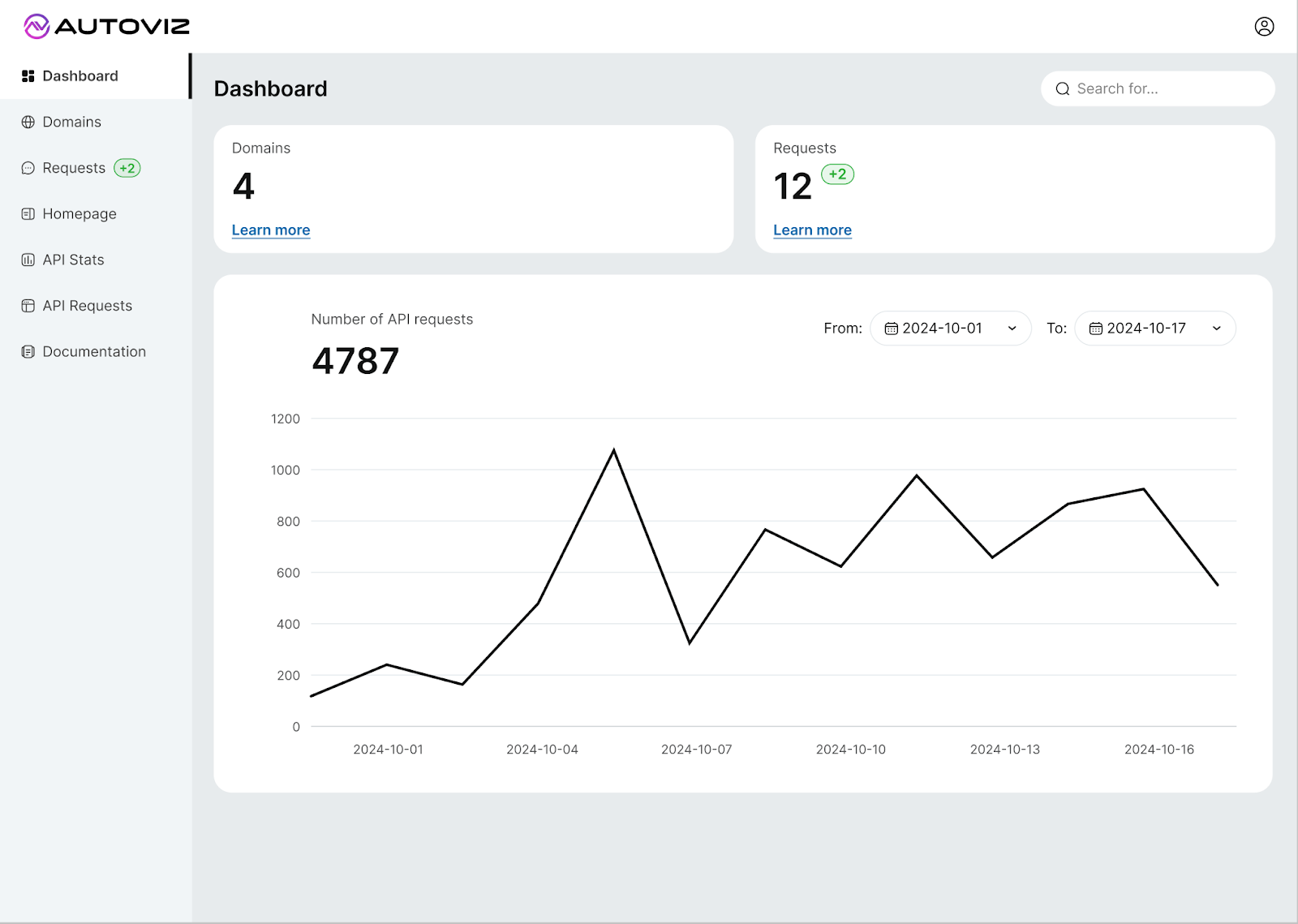Click the Dashboard grid icon in sidebar

point(28,76)
